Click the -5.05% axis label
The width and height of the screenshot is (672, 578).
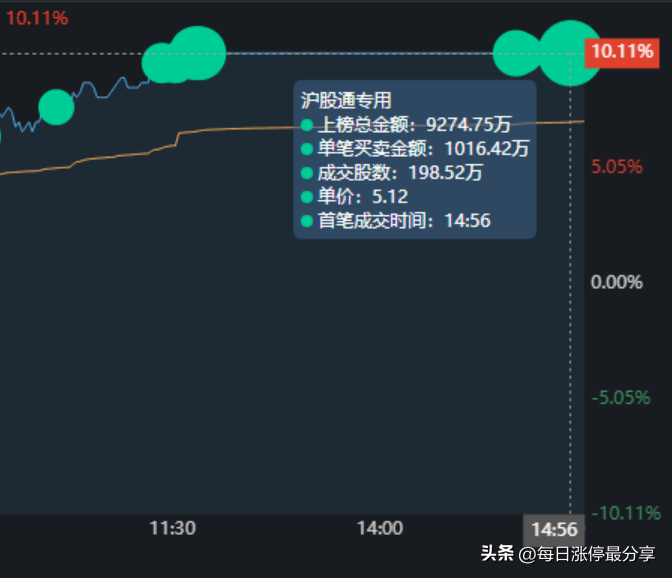[x=621, y=398]
